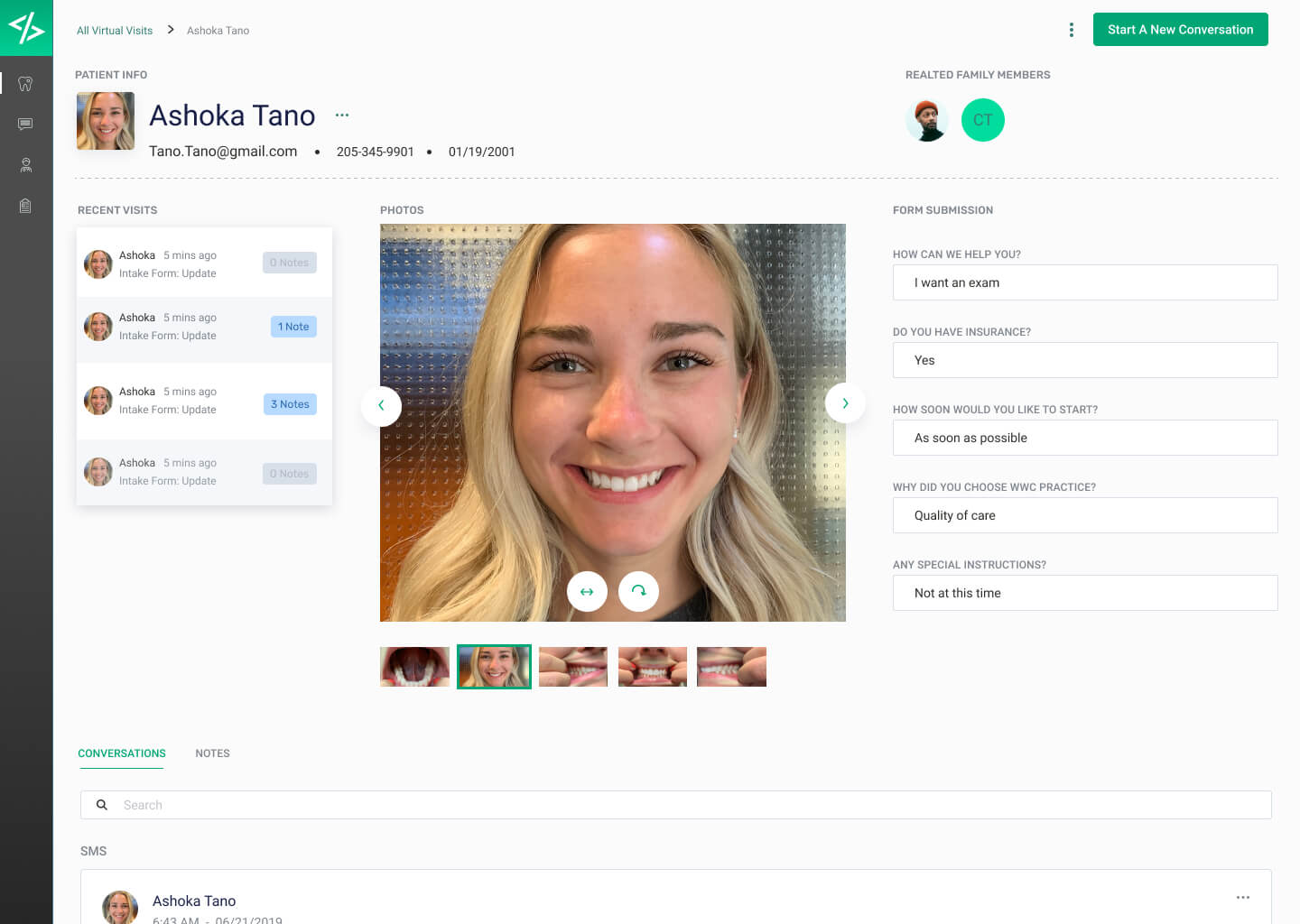Screen dimensions: 1300x924
Task: Click the phone number 205-345-9901
Action: pos(376,152)
